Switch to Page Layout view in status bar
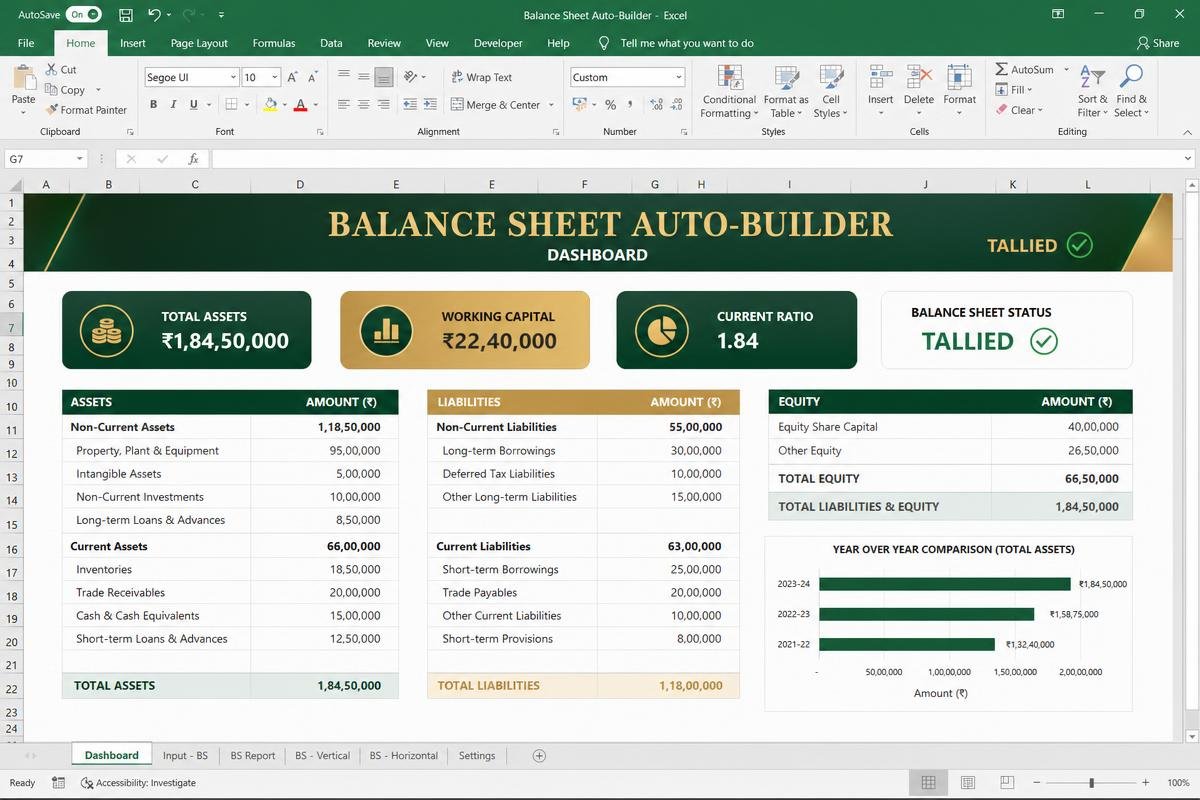 click(967, 783)
